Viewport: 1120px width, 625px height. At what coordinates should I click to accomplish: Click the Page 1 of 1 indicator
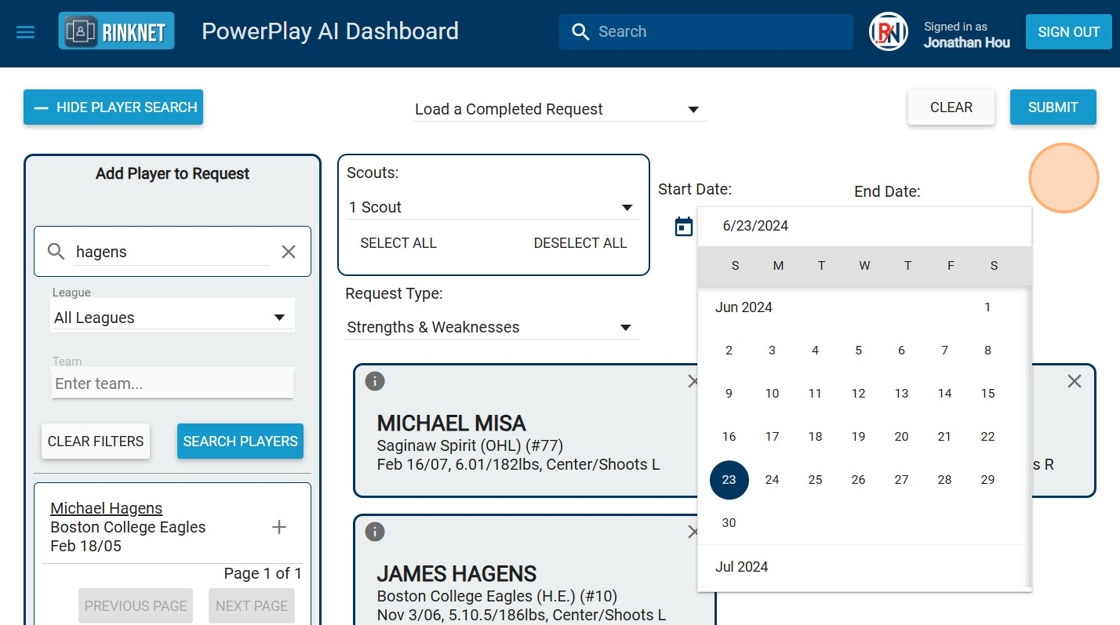click(x=262, y=574)
